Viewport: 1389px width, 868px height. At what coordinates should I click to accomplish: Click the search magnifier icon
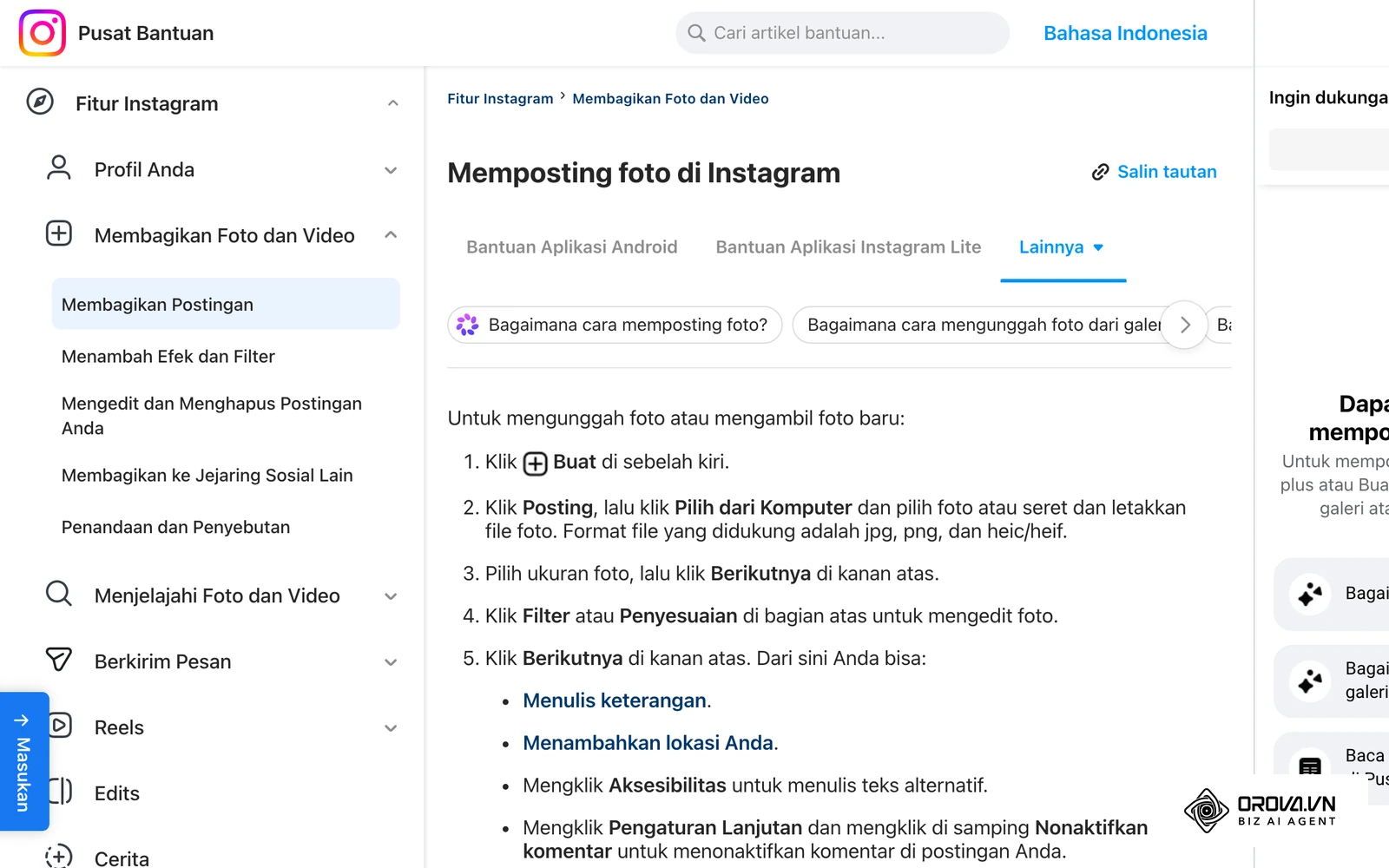pyautogui.click(x=696, y=33)
